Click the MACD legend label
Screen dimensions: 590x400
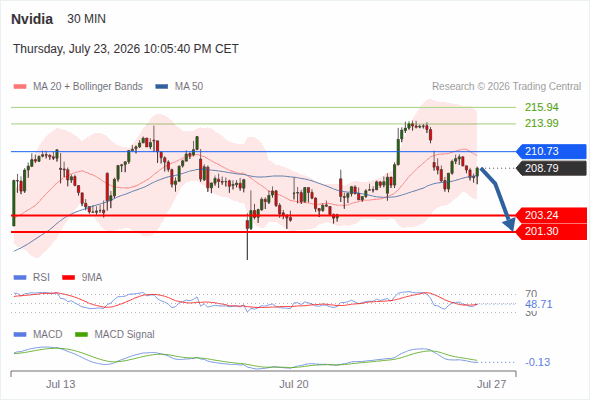[47, 335]
